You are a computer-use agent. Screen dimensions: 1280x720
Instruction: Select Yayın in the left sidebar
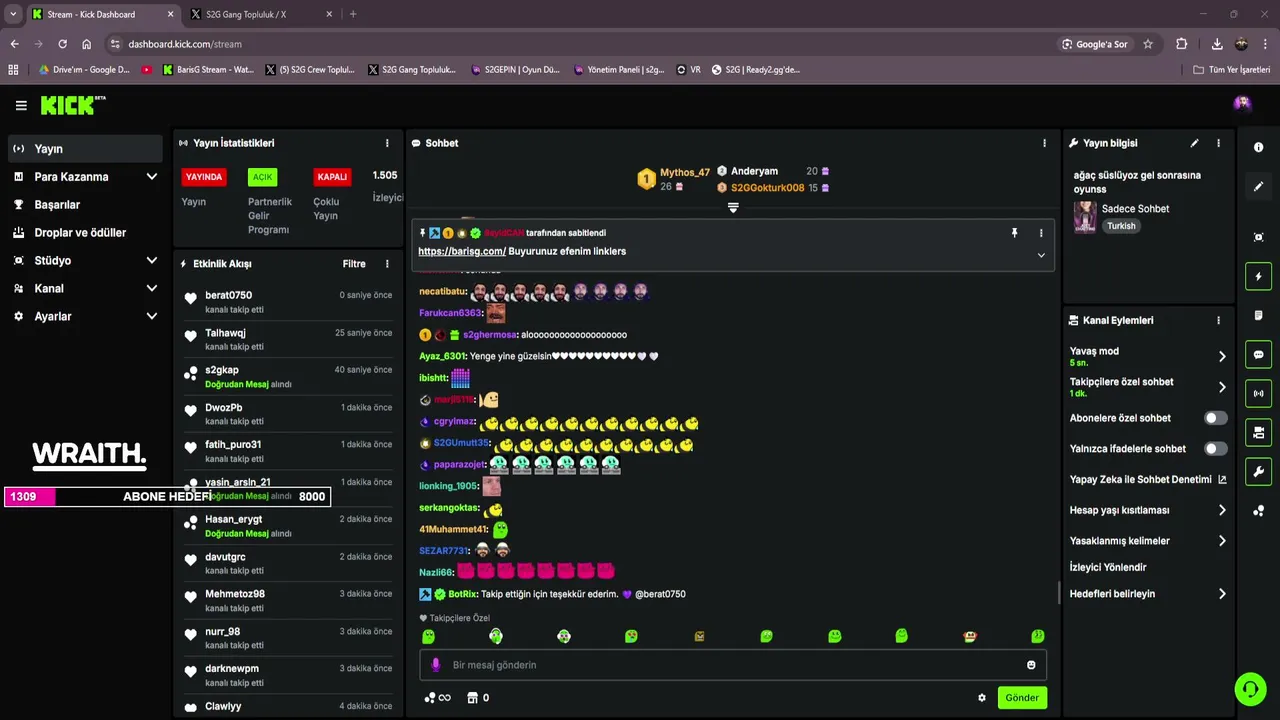(85, 149)
